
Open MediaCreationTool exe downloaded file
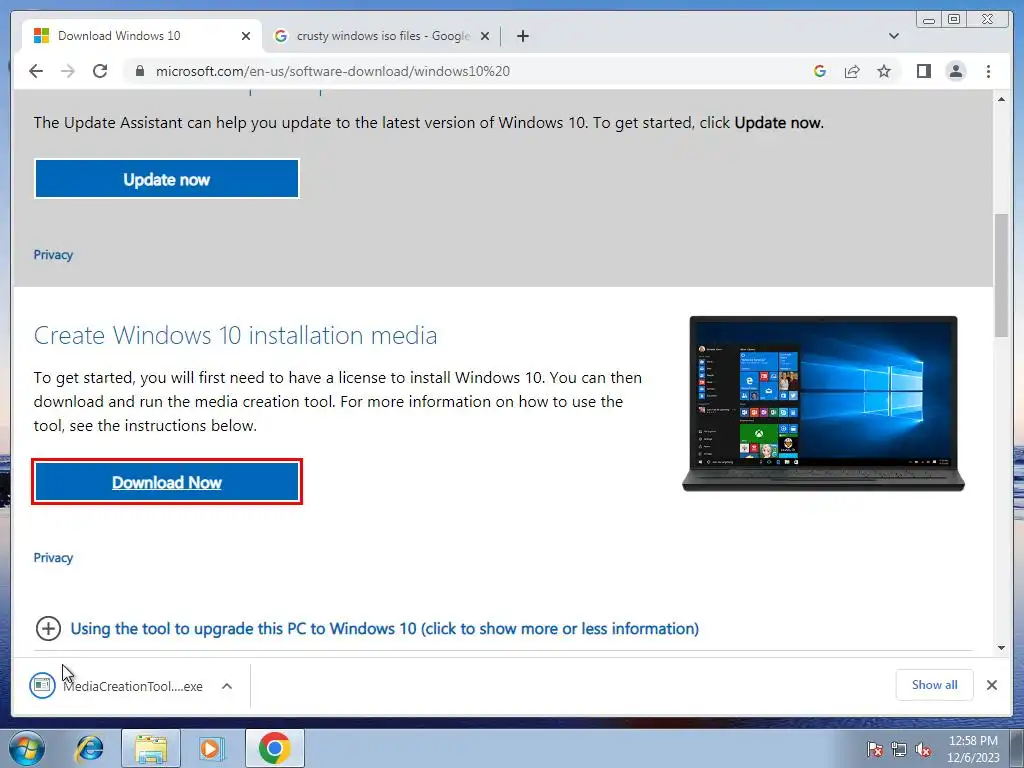point(118,686)
